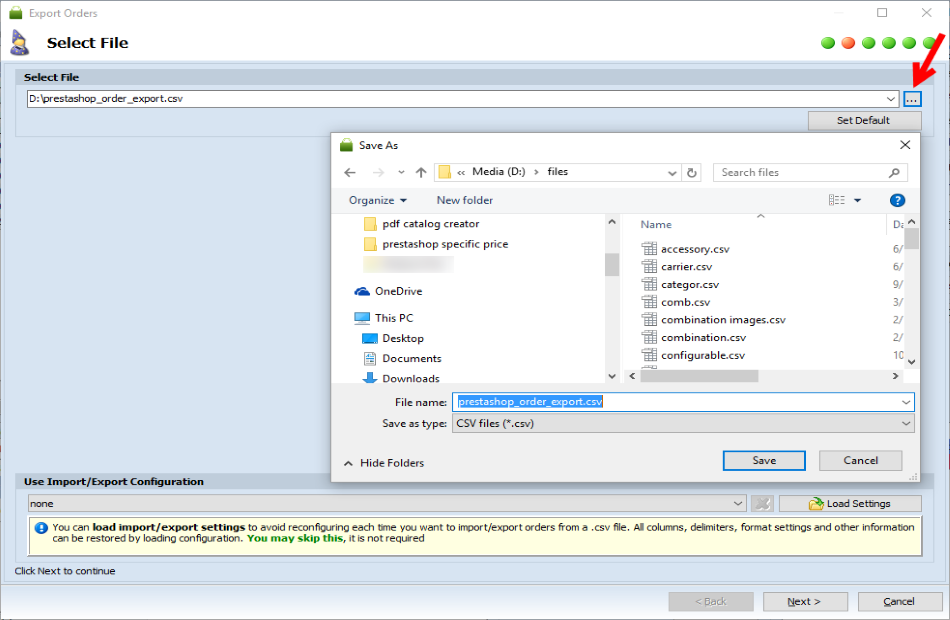
Task: Collapse folders with Hide Folders
Action: pos(384,463)
